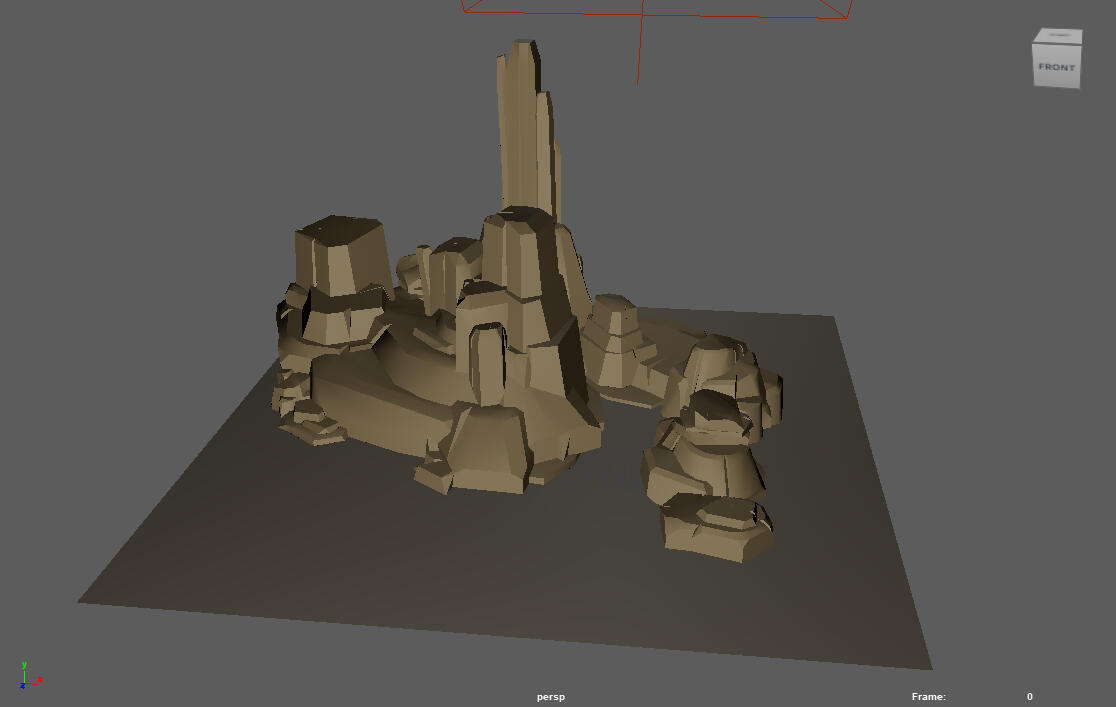Click the top-front edge of the ViewCube

click(x=1055, y=43)
